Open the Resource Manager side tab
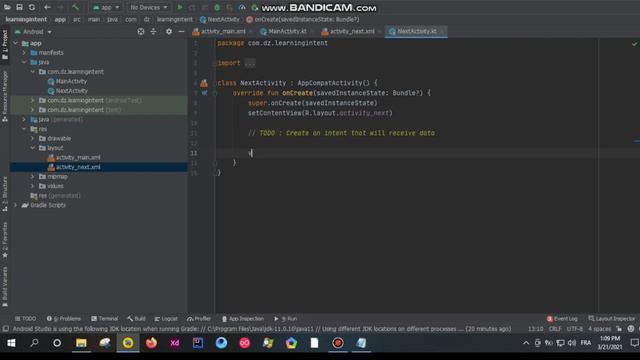Screen dimensions: 640x360 pos(5,96)
